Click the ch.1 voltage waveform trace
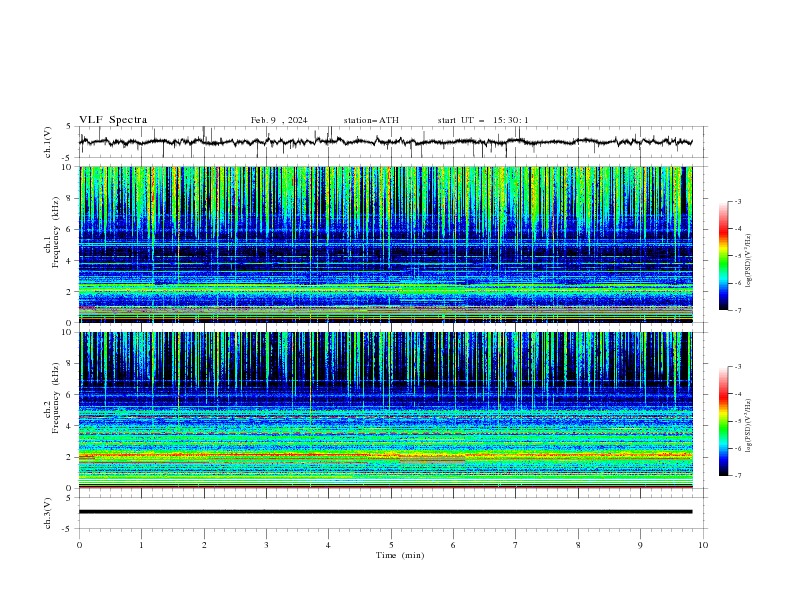The width and height of the screenshot is (792, 612). point(385,142)
